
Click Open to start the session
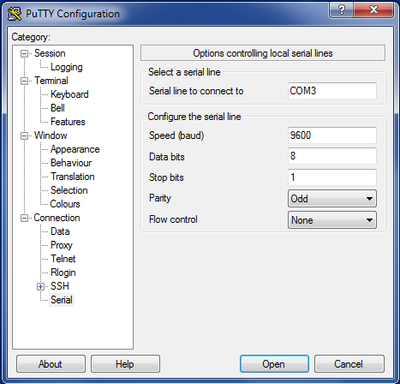(x=274, y=364)
